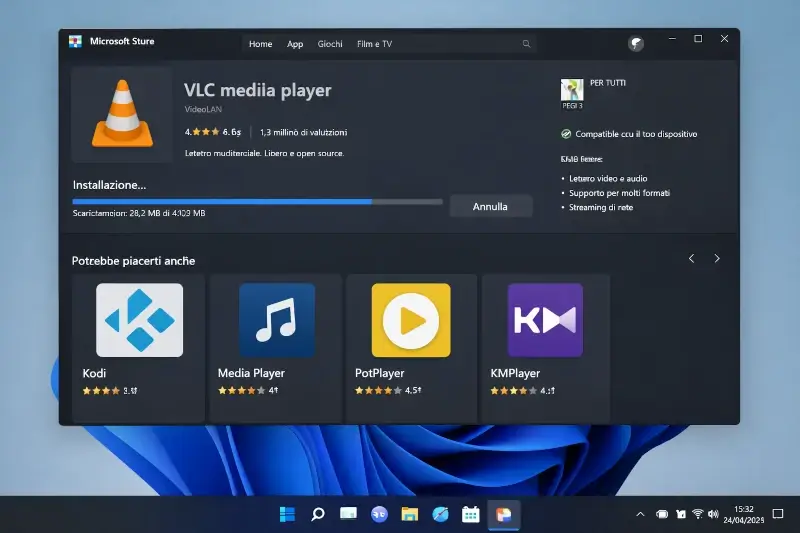Open the Giochi tab
The height and width of the screenshot is (533, 800).
pos(330,44)
